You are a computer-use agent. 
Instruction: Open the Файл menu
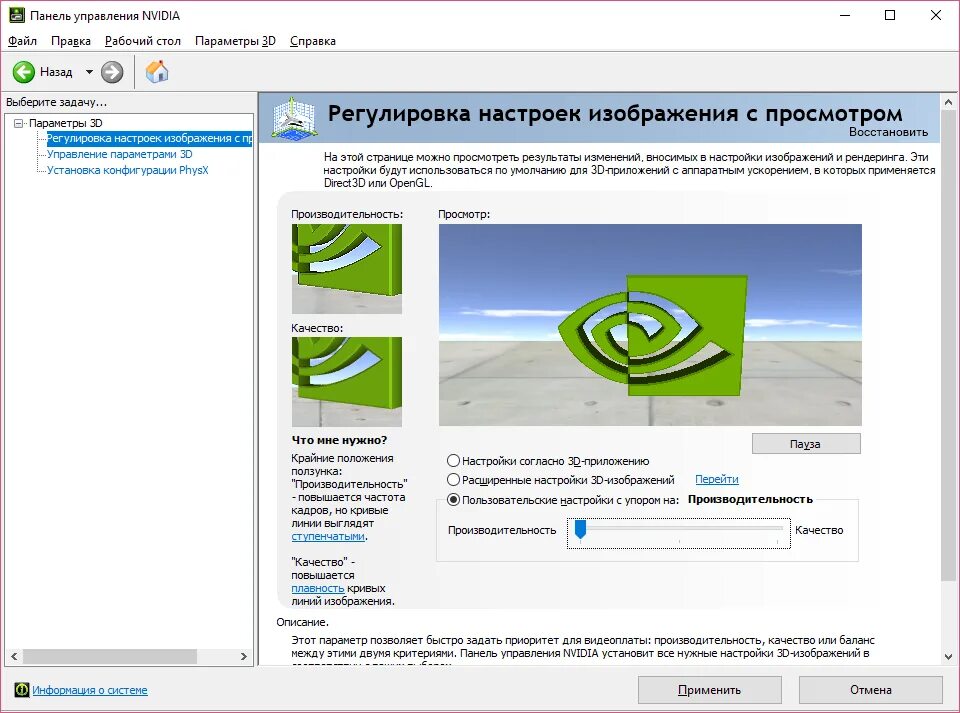tap(22, 41)
